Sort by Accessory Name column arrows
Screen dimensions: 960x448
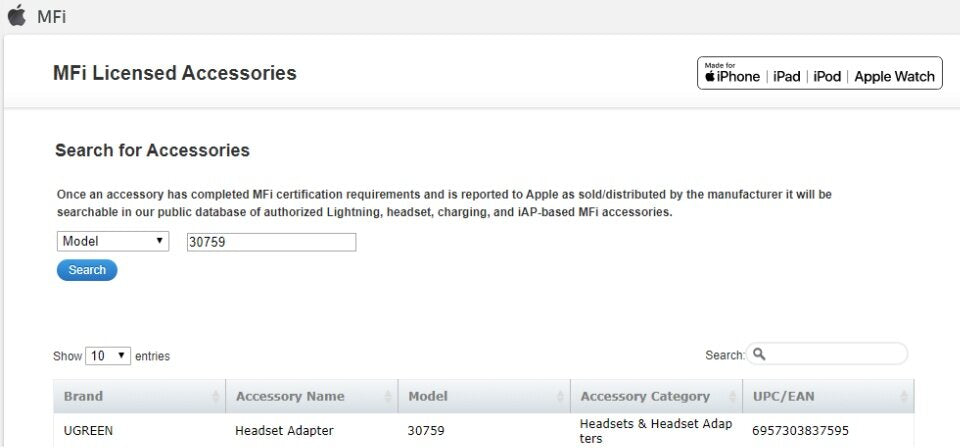click(x=388, y=397)
